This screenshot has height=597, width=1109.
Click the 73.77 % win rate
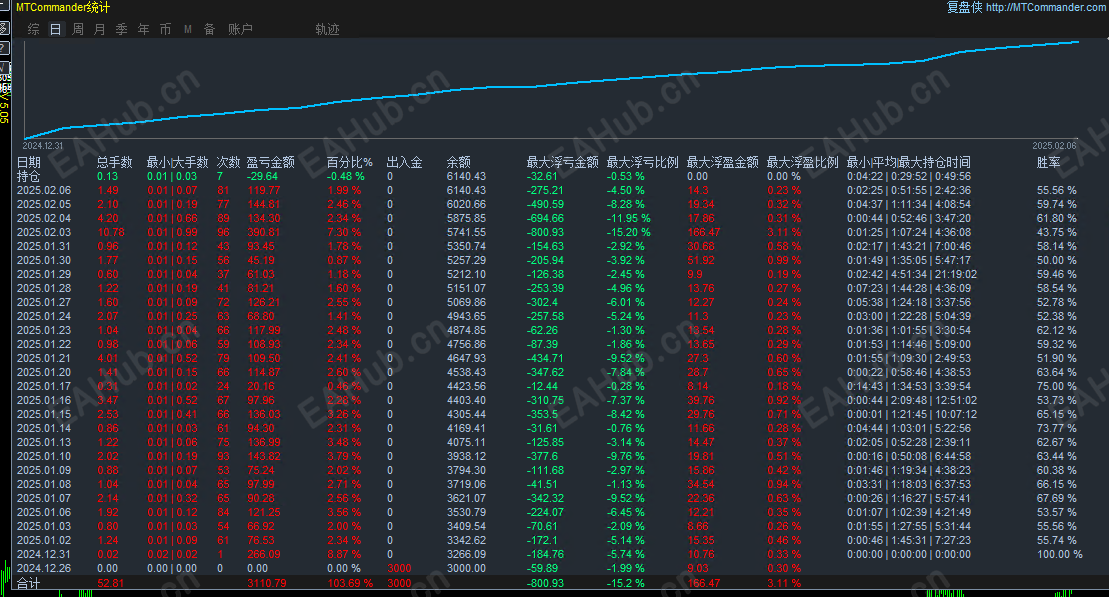[x=1057, y=428]
